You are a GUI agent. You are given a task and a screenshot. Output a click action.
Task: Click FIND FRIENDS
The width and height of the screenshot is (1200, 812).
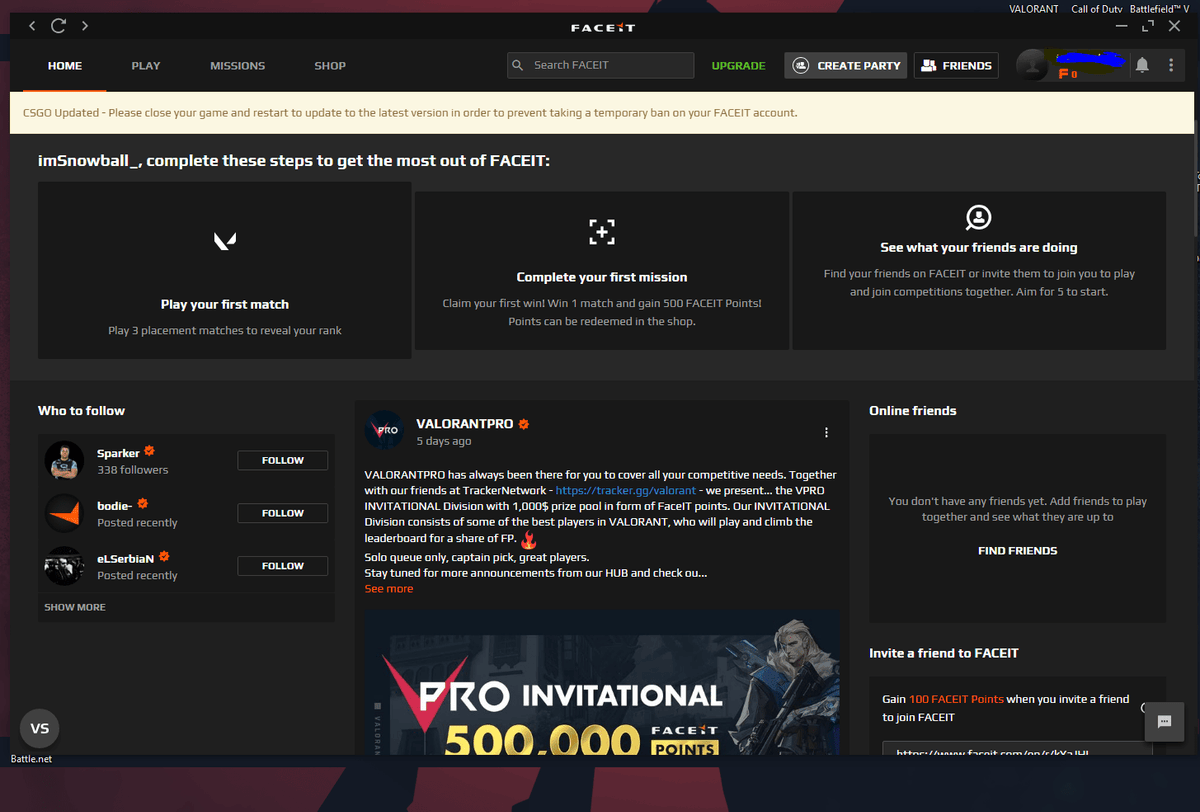pos(1017,551)
